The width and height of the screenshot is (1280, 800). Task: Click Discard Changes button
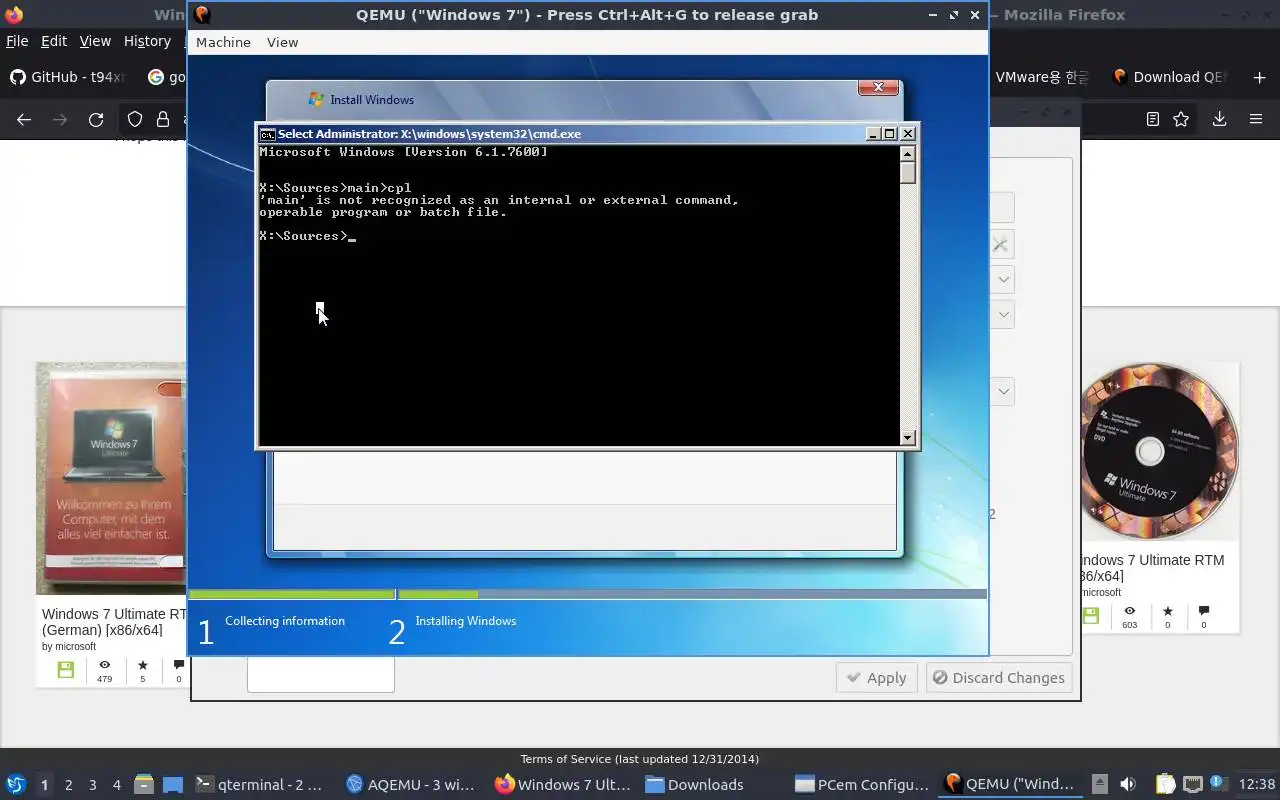point(999,677)
